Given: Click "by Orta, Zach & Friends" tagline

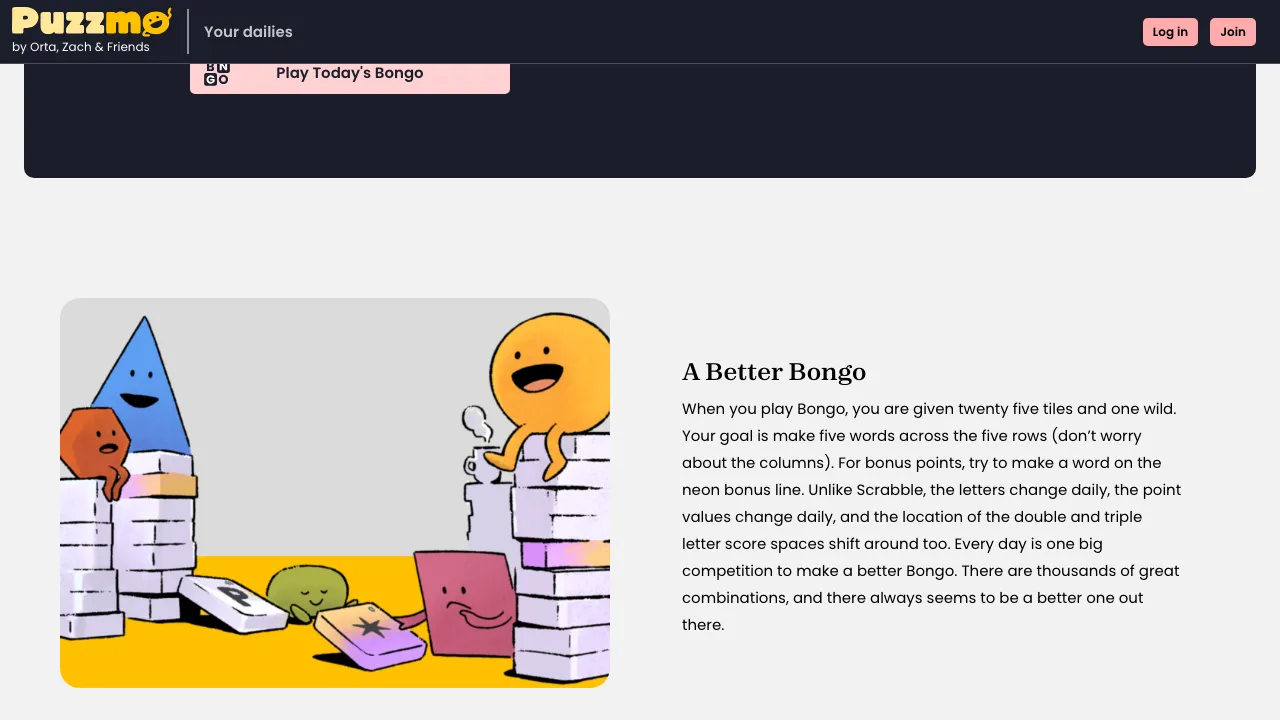Looking at the screenshot, I should tap(81, 47).
